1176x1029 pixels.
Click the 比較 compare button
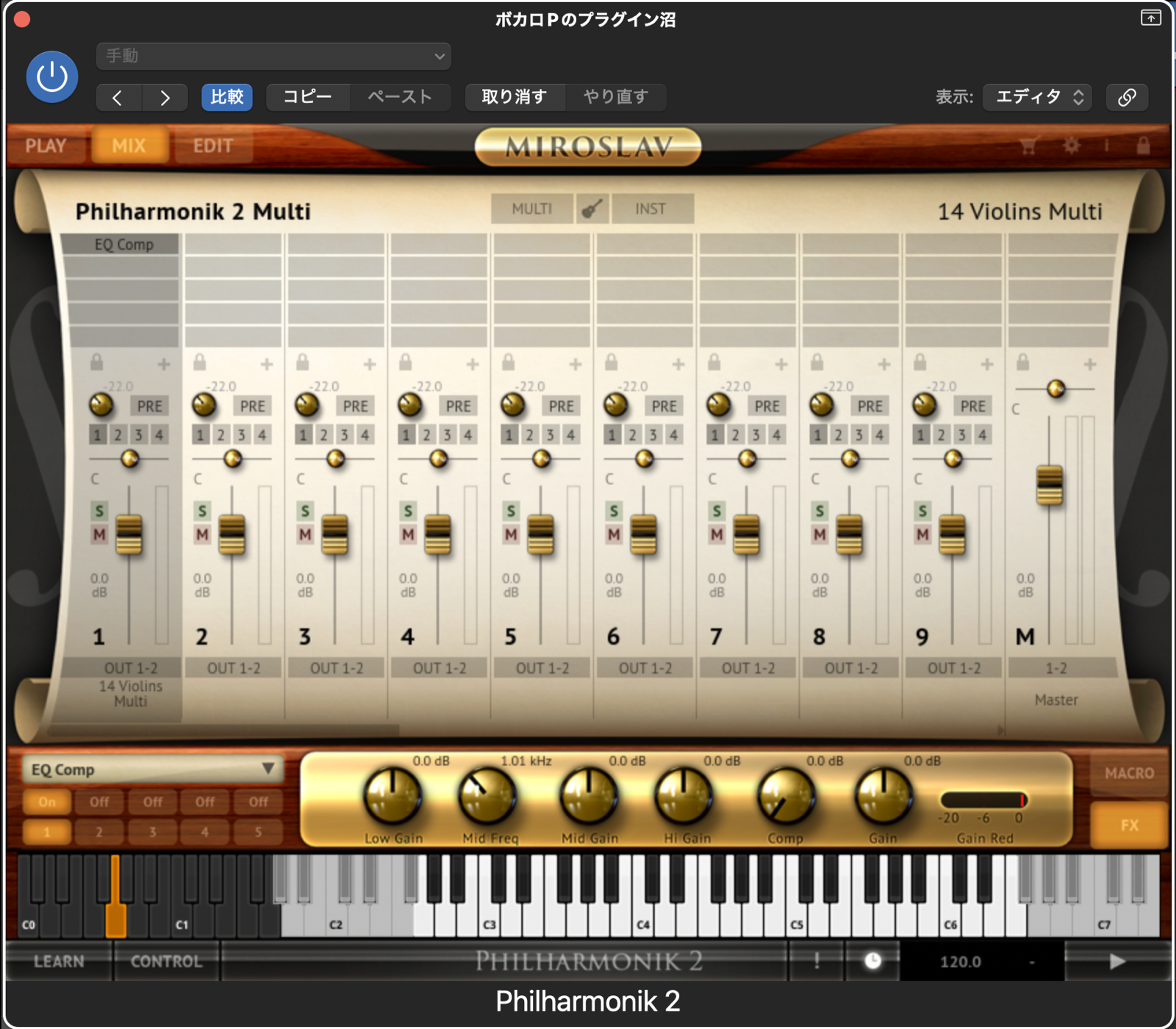coord(226,97)
